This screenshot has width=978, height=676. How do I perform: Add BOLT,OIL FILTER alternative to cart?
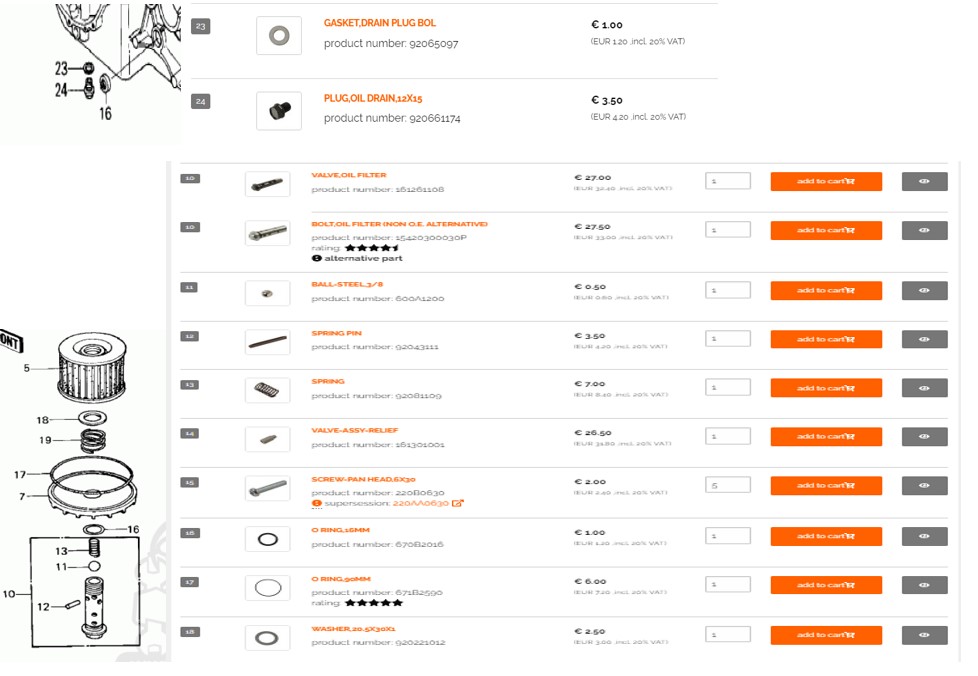[x=825, y=230]
